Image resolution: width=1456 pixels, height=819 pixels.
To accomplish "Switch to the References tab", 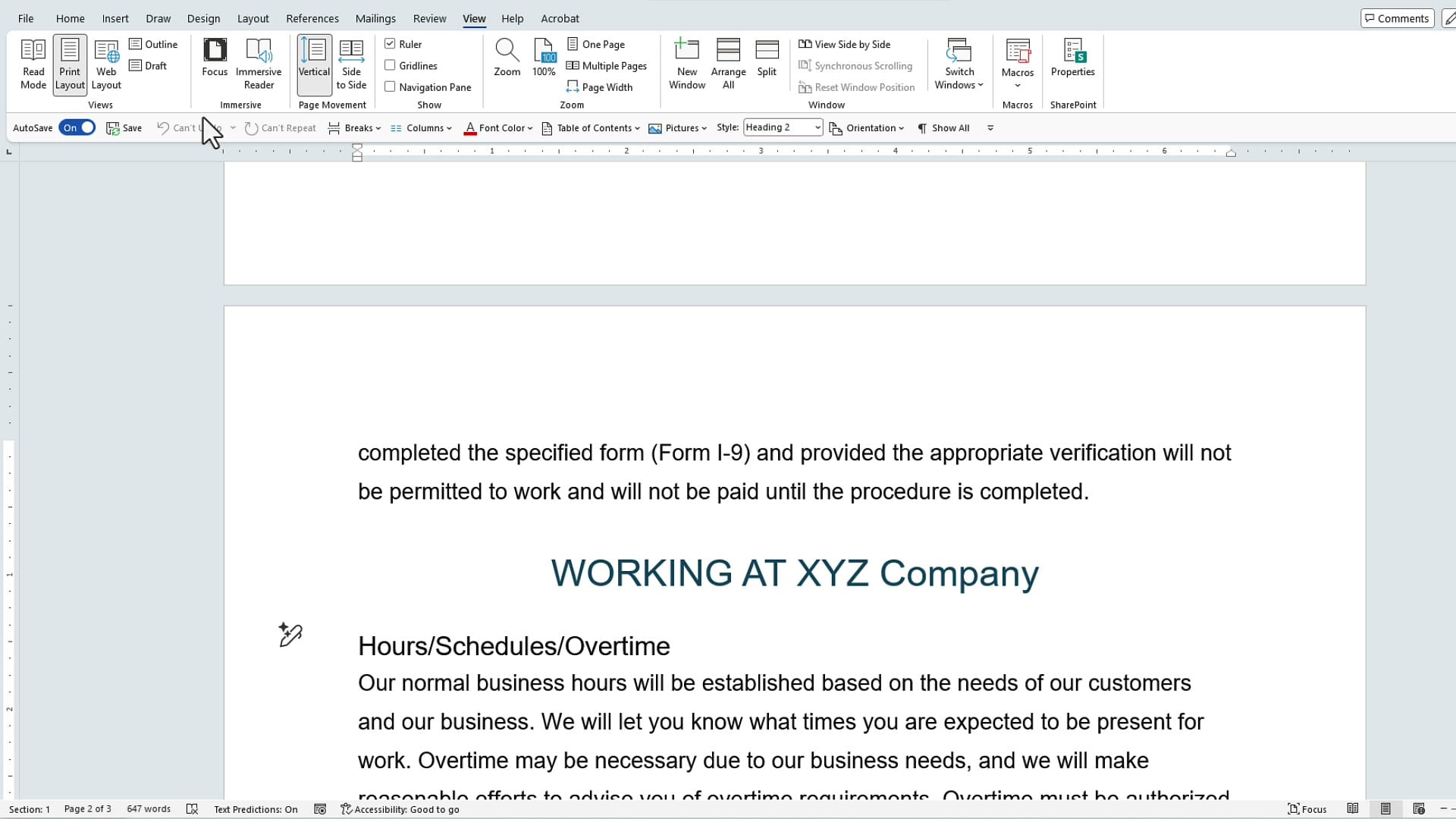I will click(x=312, y=18).
